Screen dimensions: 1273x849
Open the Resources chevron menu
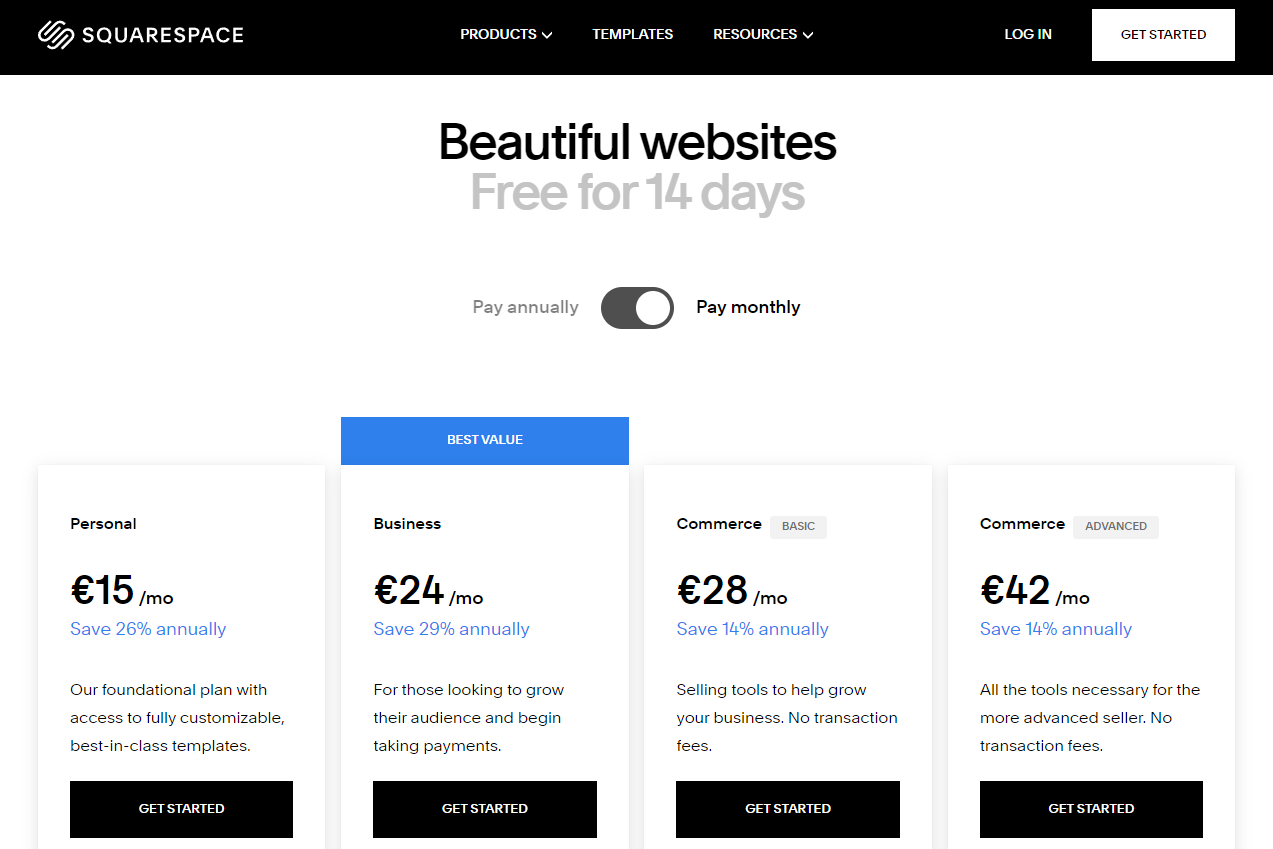tap(808, 35)
